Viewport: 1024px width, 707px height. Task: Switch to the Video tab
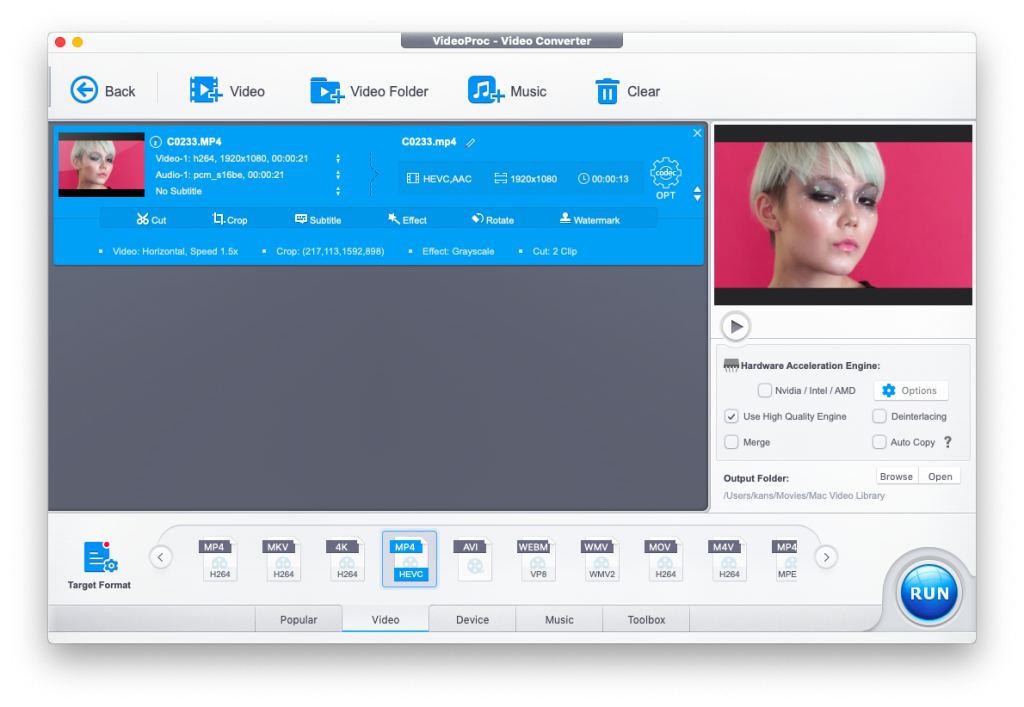click(385, 620)
